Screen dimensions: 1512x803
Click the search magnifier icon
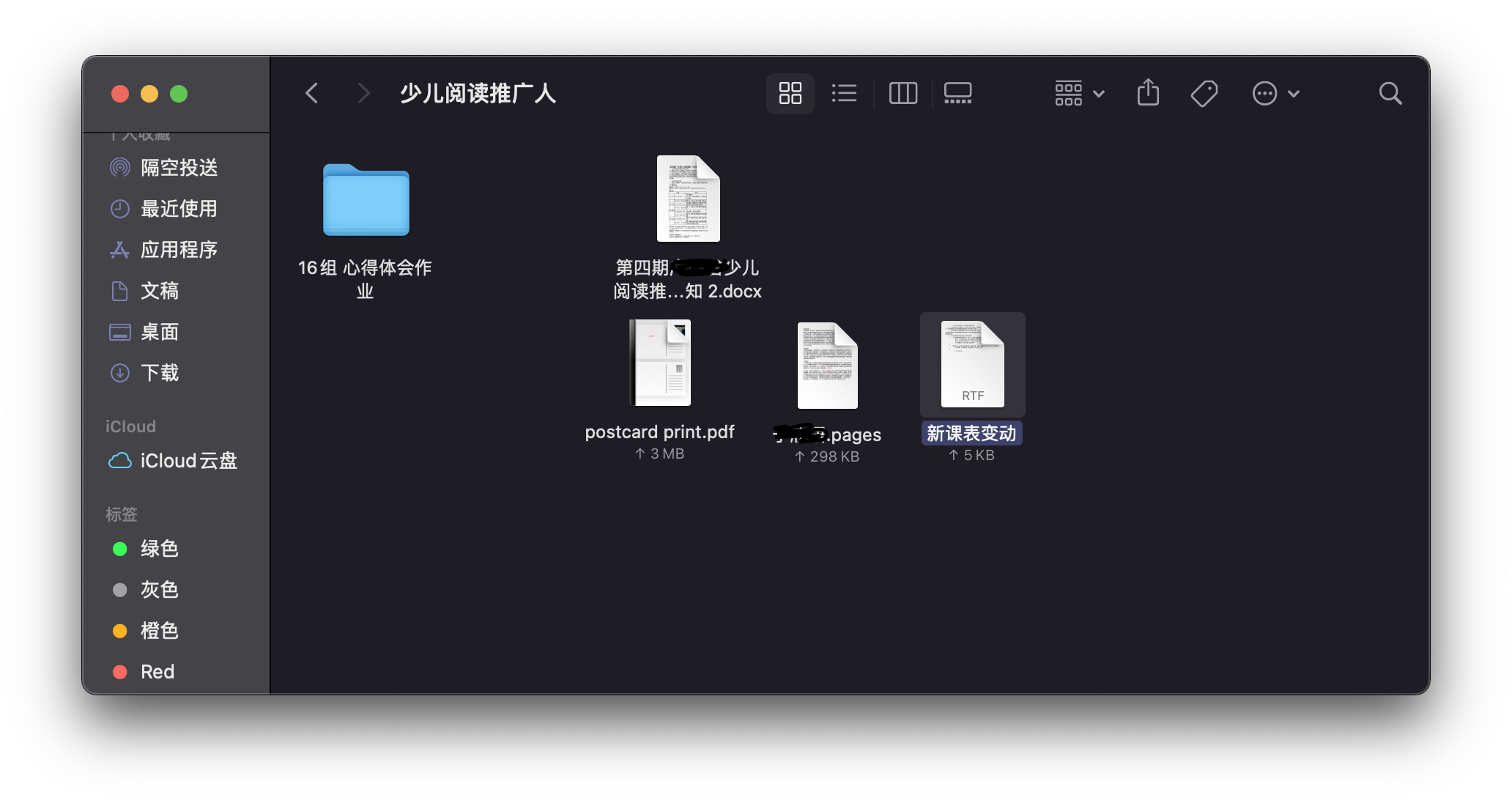(1390, 93)
